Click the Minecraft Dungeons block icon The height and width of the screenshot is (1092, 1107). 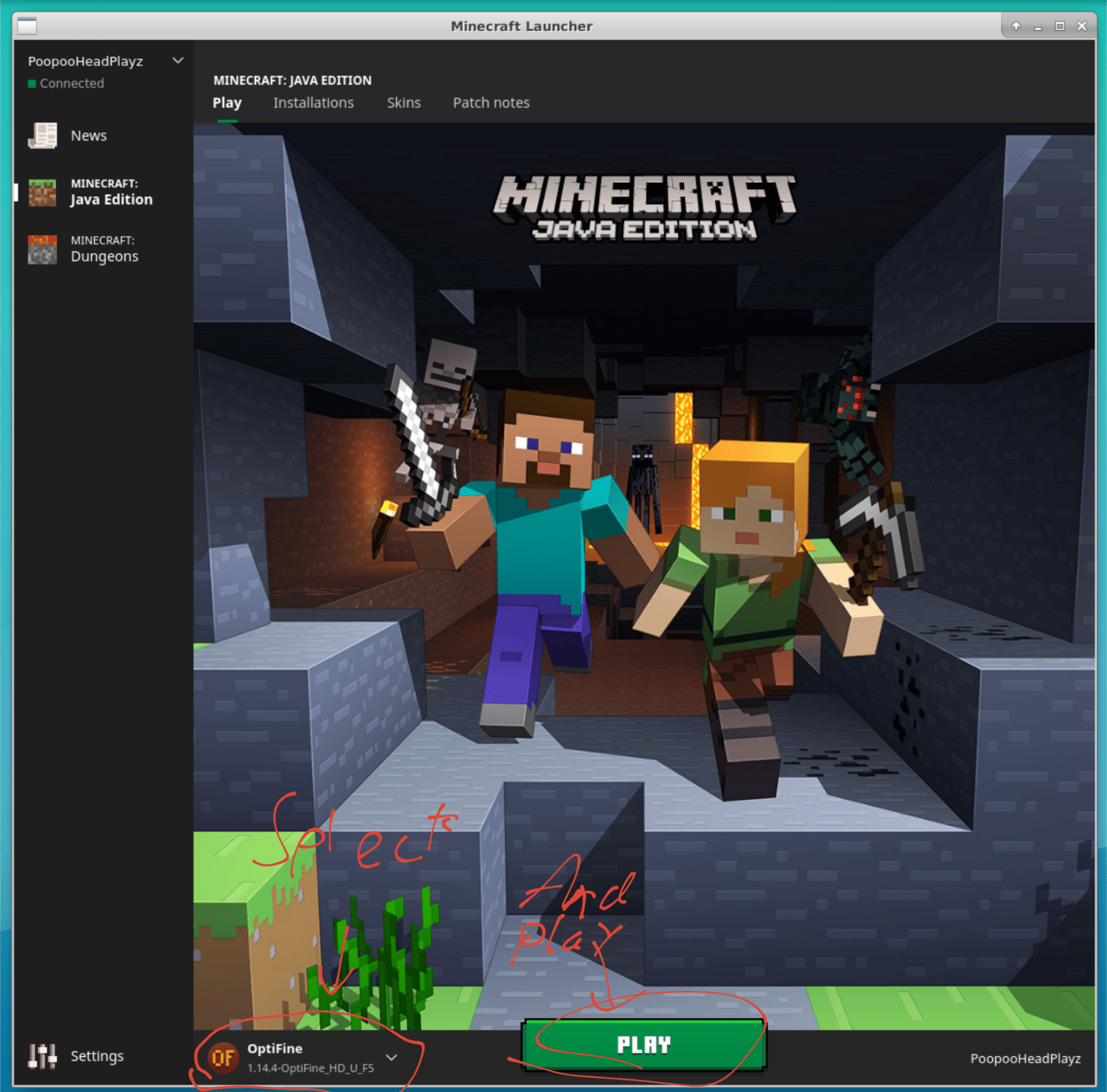click(x=42, y=249)
